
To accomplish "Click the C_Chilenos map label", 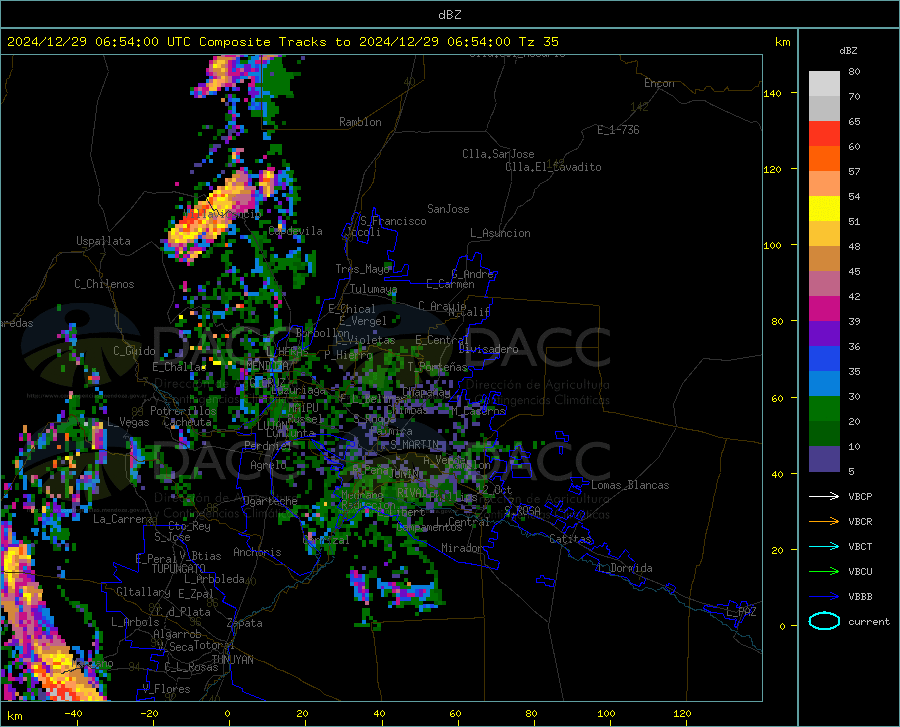I will (104, 284).
